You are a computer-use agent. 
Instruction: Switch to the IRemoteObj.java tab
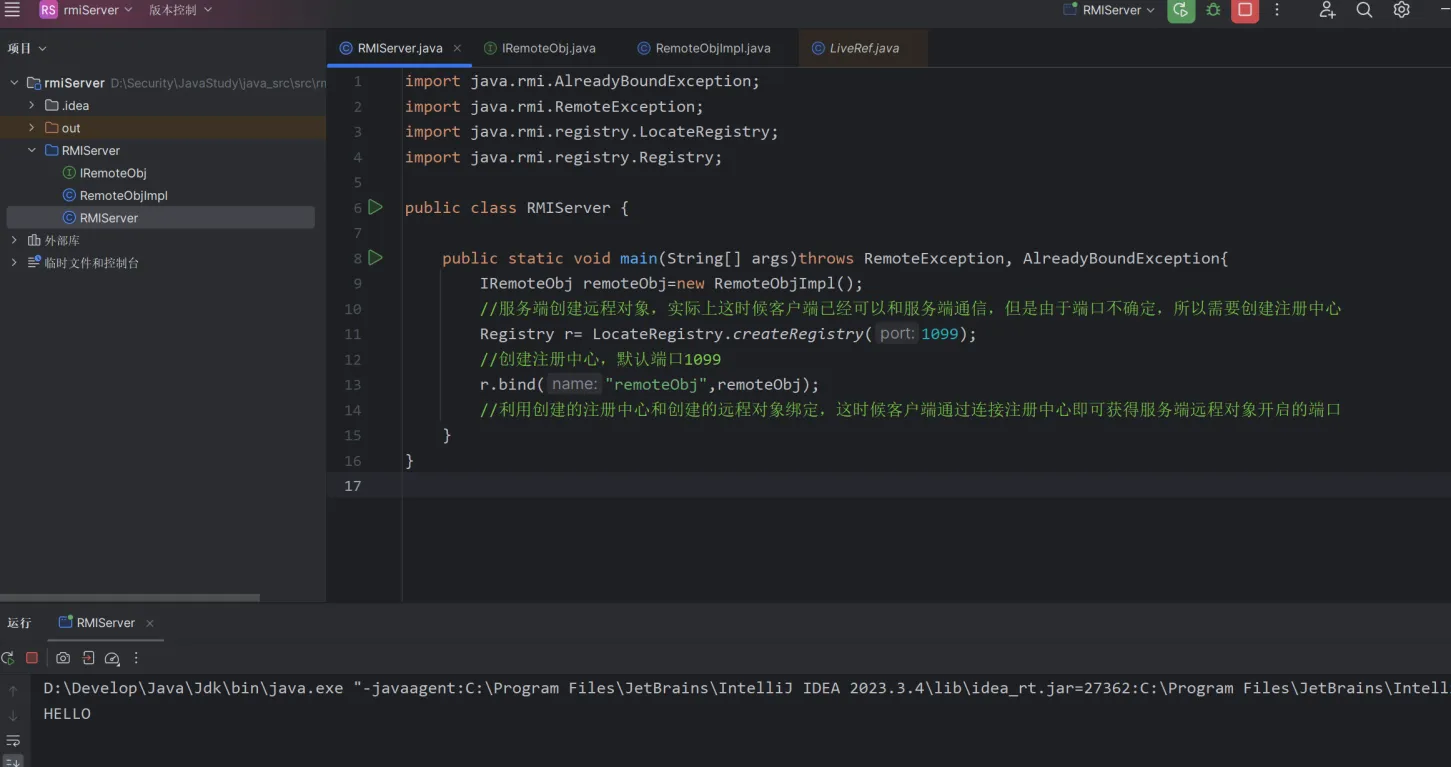point(540,48)
